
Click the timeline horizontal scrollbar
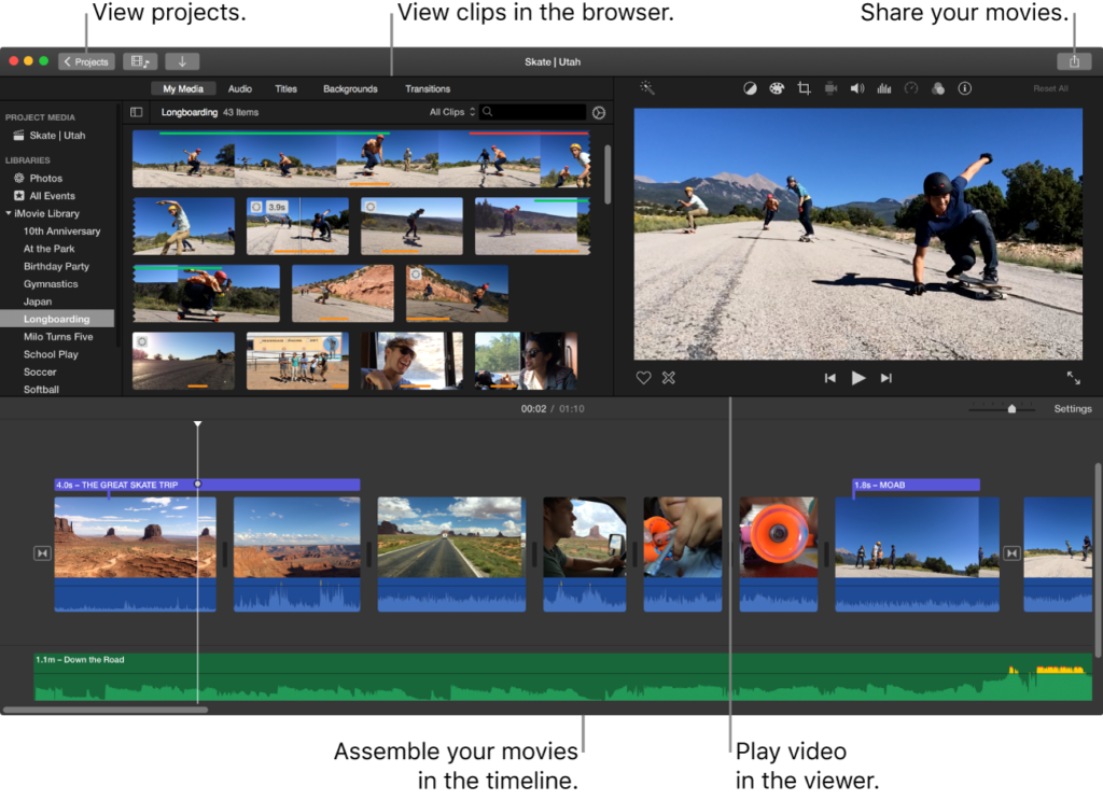[x=106, y=709]
